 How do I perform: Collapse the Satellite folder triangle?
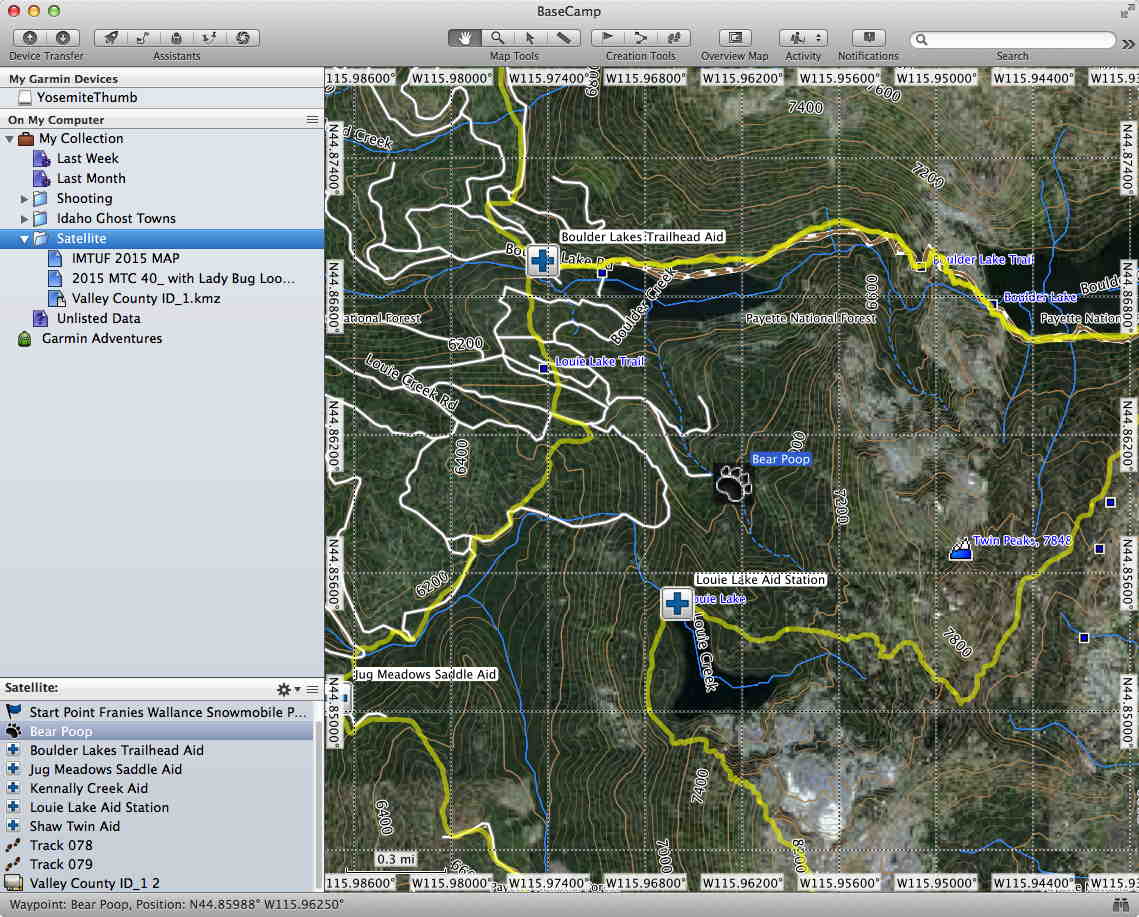click(x=24, y=238)
